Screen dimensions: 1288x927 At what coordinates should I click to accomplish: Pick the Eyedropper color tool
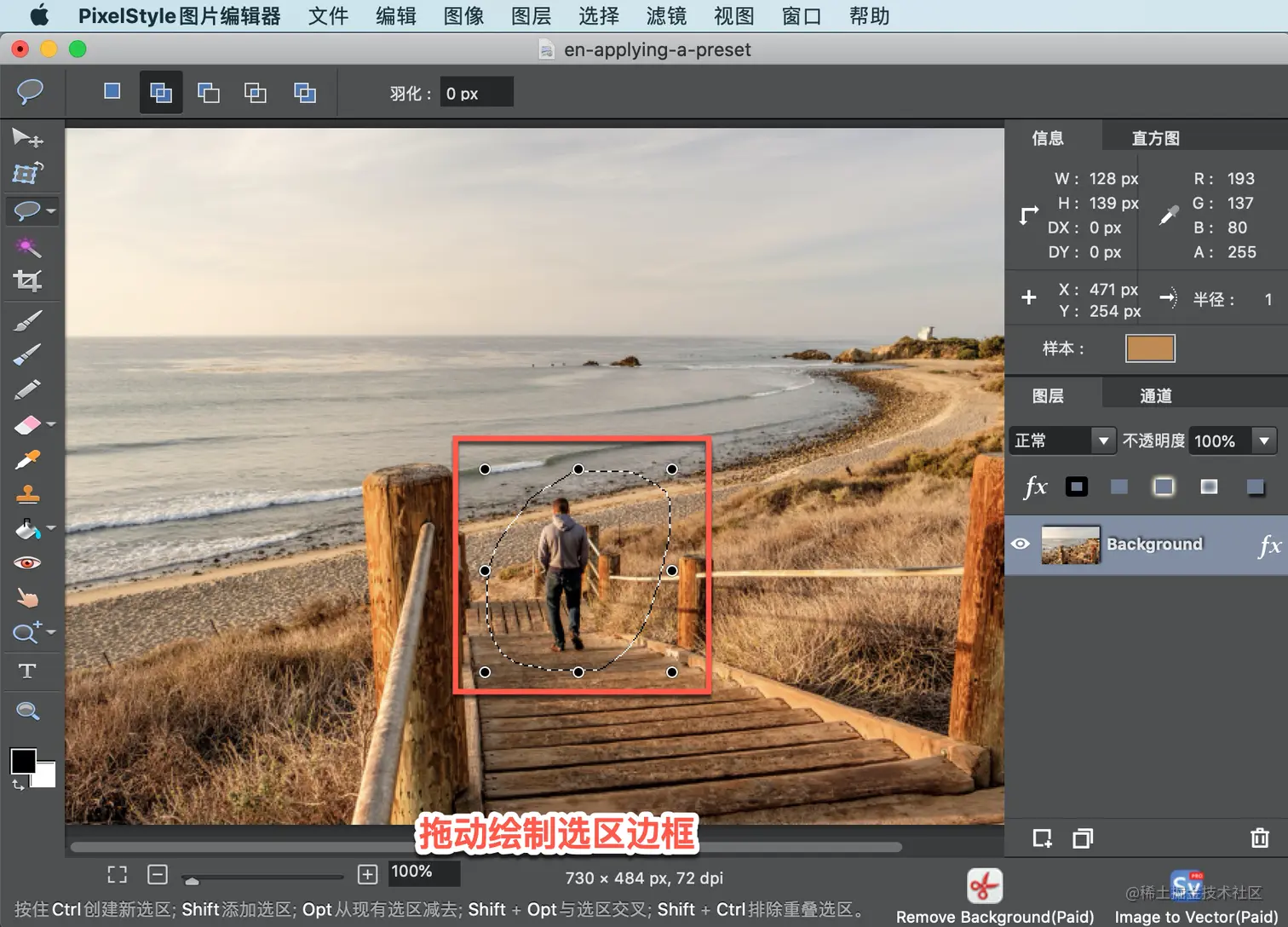click(x=27, y=459)
